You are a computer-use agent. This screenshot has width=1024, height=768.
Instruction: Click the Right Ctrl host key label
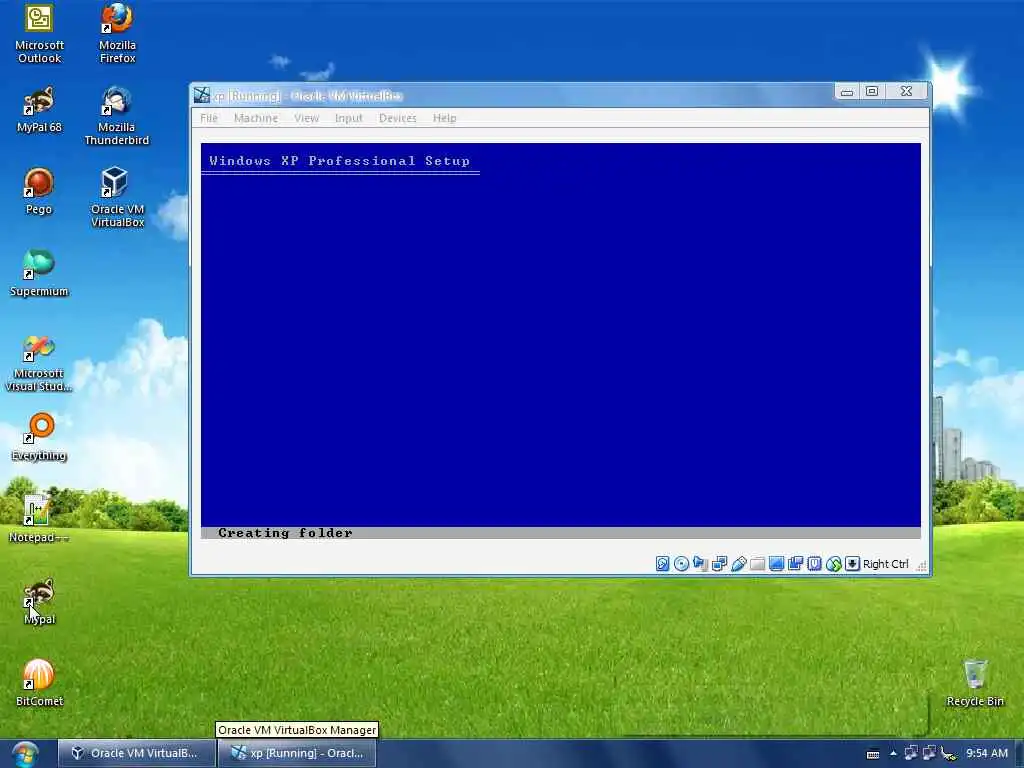click(x=886, y=564)
